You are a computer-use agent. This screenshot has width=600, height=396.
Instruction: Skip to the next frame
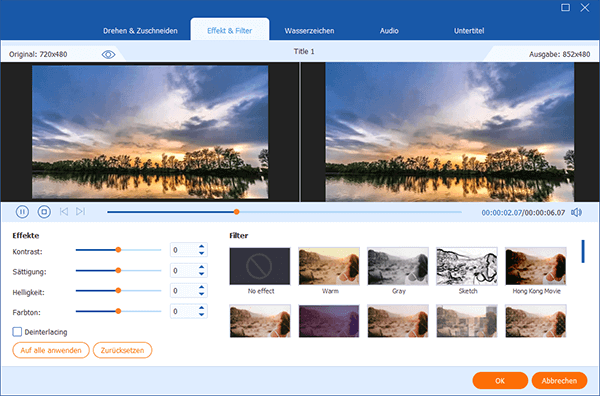pos(80,212)
